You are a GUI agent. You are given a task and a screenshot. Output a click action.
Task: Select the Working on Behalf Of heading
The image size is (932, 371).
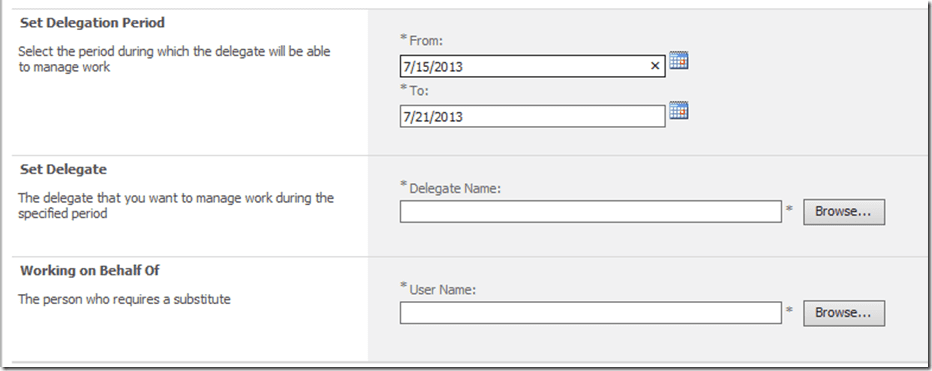90,271
